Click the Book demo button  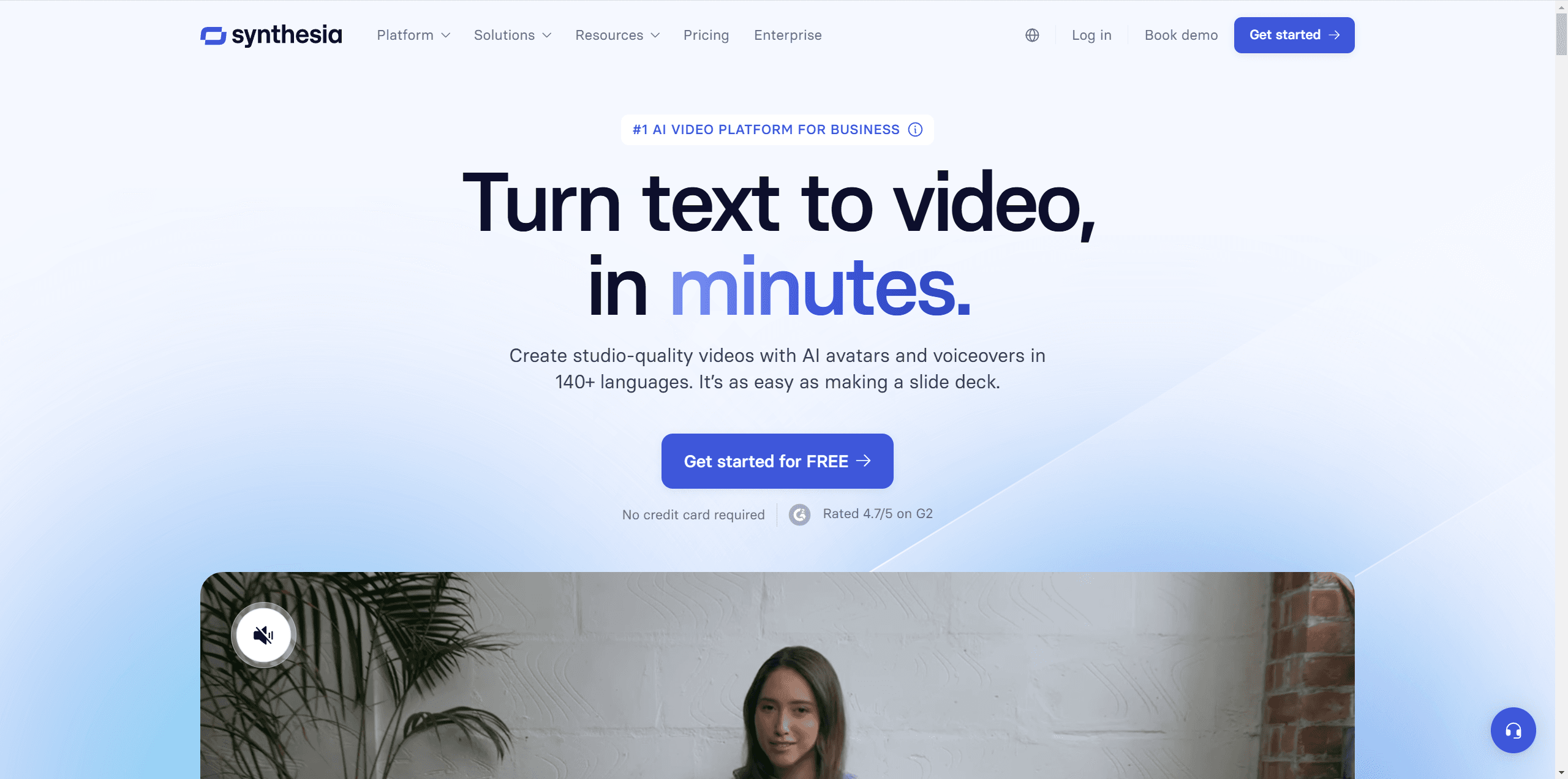[1181, 34]
